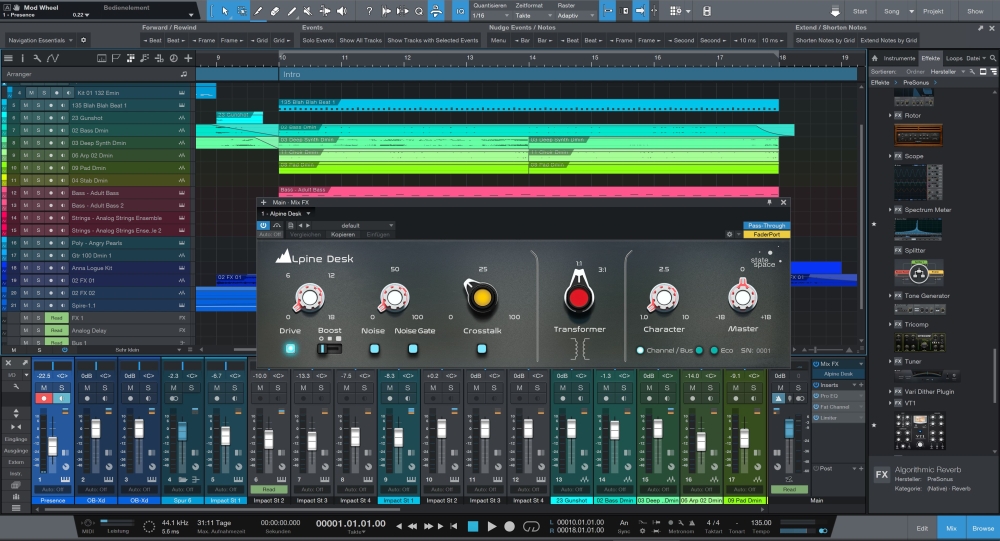Open the Navigation Essentials dropdown
Screen dimensions: 1000x541
40,40
